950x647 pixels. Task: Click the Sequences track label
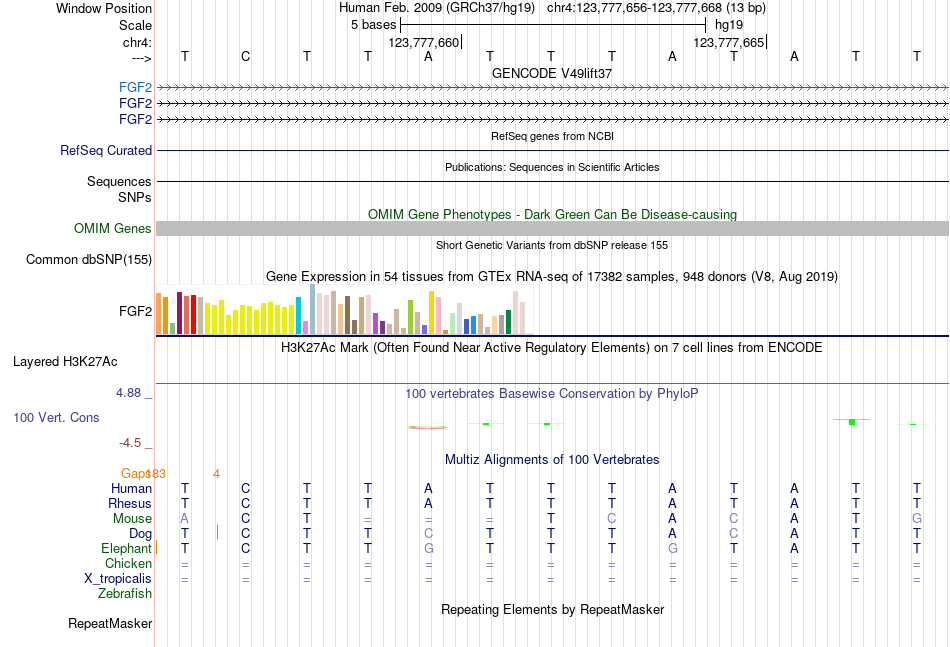coord(119,182)
